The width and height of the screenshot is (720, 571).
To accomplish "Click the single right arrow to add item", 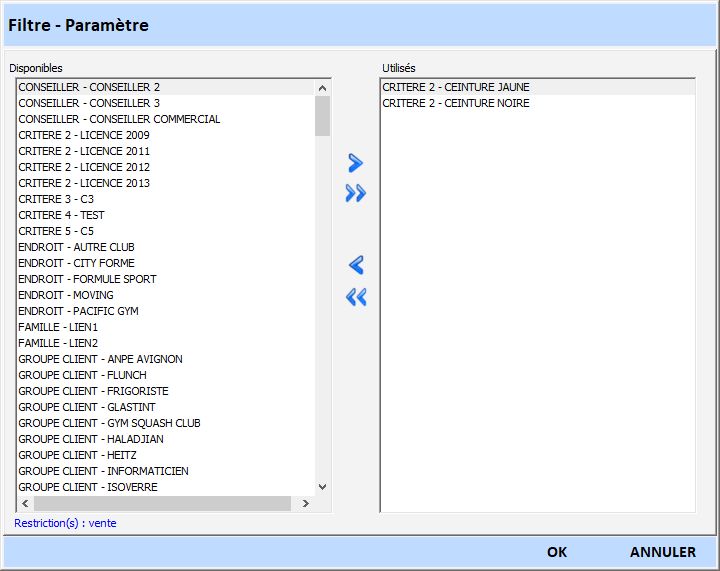I will pos(355,163).
